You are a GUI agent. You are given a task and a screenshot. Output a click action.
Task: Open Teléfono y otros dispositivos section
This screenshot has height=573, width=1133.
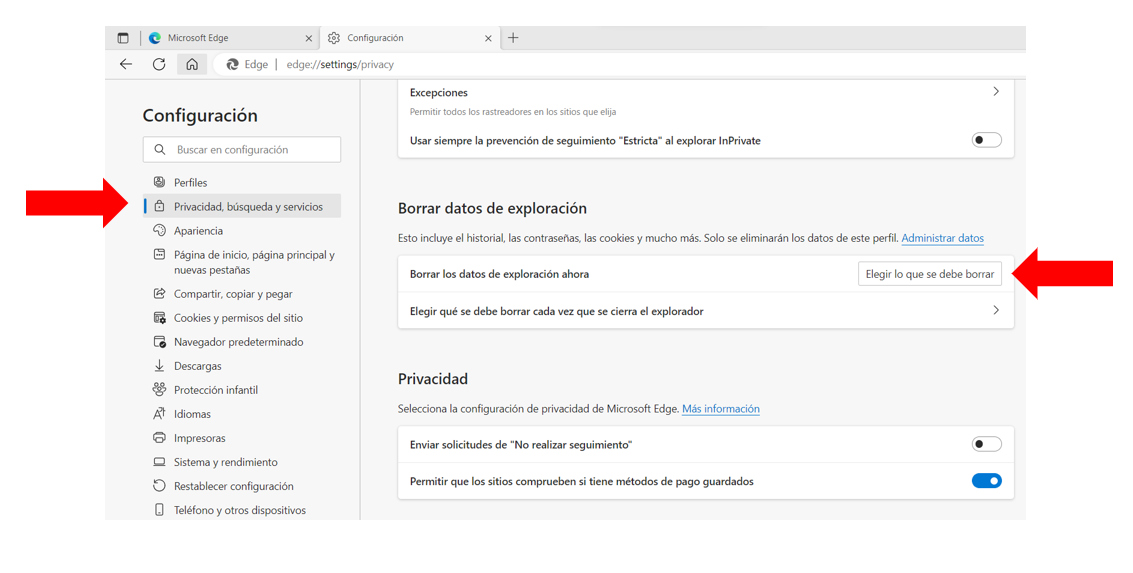(x=242, y=509)
